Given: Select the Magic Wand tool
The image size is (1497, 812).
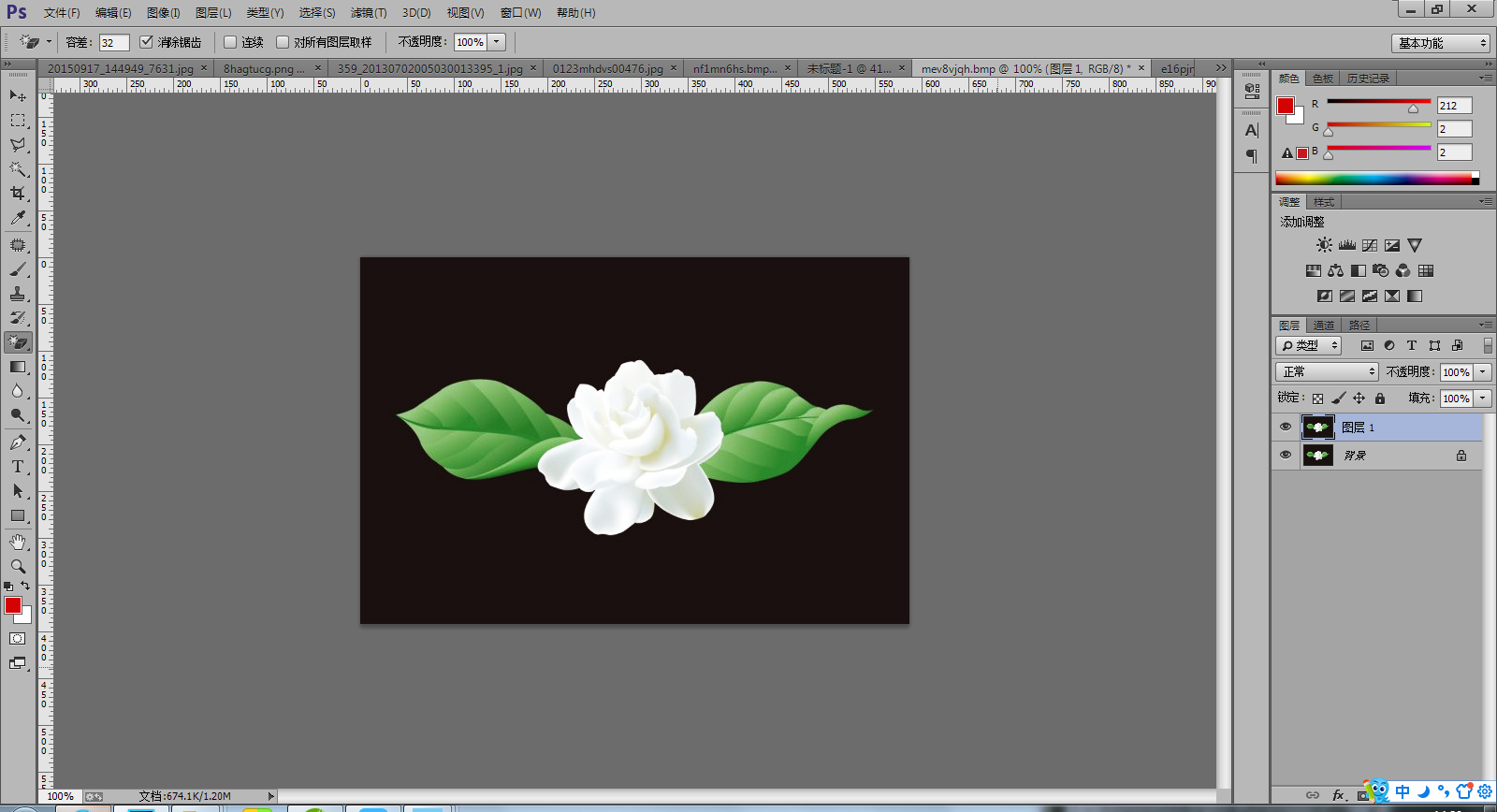Looking at the screenshot, I should point(18,168).
